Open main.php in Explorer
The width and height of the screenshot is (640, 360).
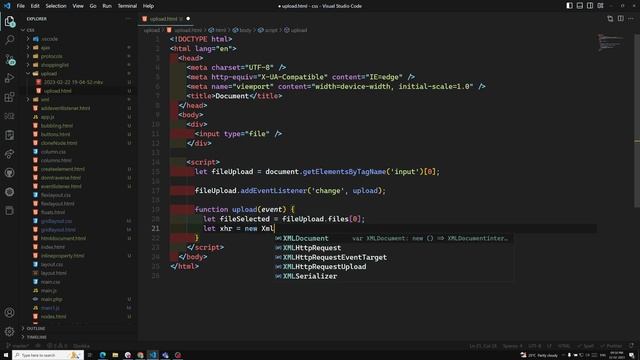[x=78, y=299]
